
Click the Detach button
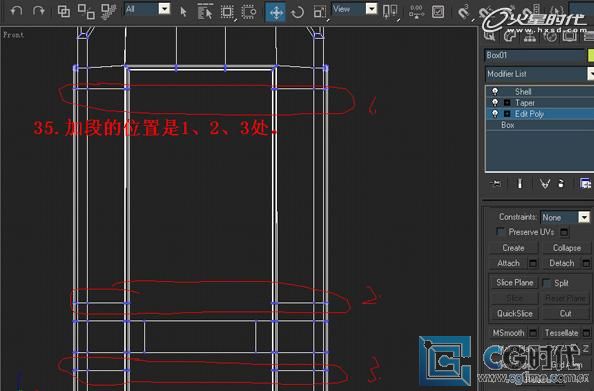[561, 263]
